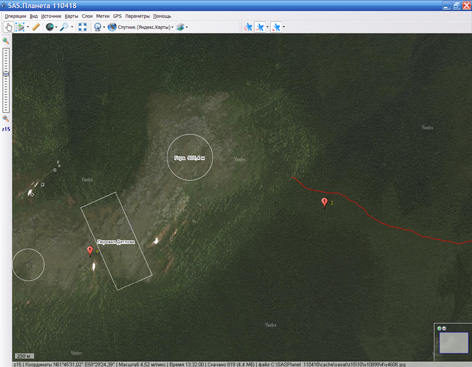This screenshot has height=367, width=472.
Task: Click the z15 zoom level label
Action: (6, 129)
